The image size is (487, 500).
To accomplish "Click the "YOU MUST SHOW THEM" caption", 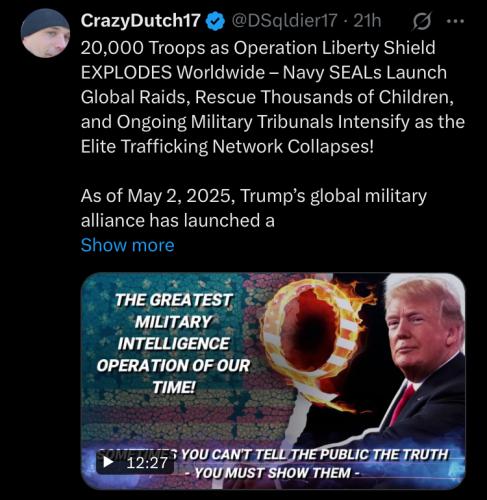I will coord(275,473).
